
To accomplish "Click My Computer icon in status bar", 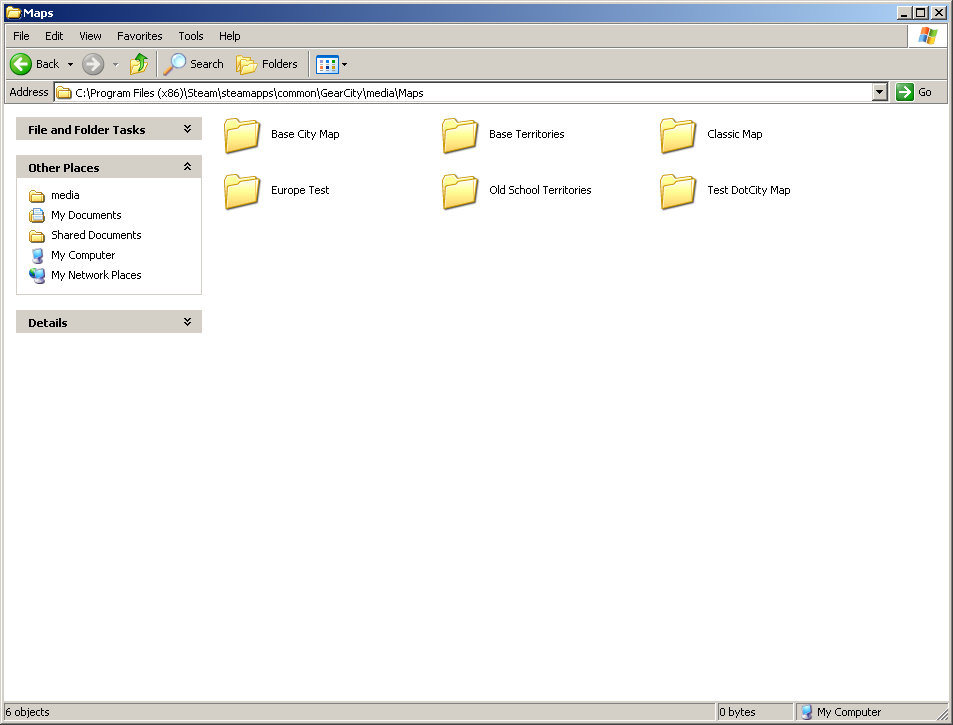I will 806,712.
